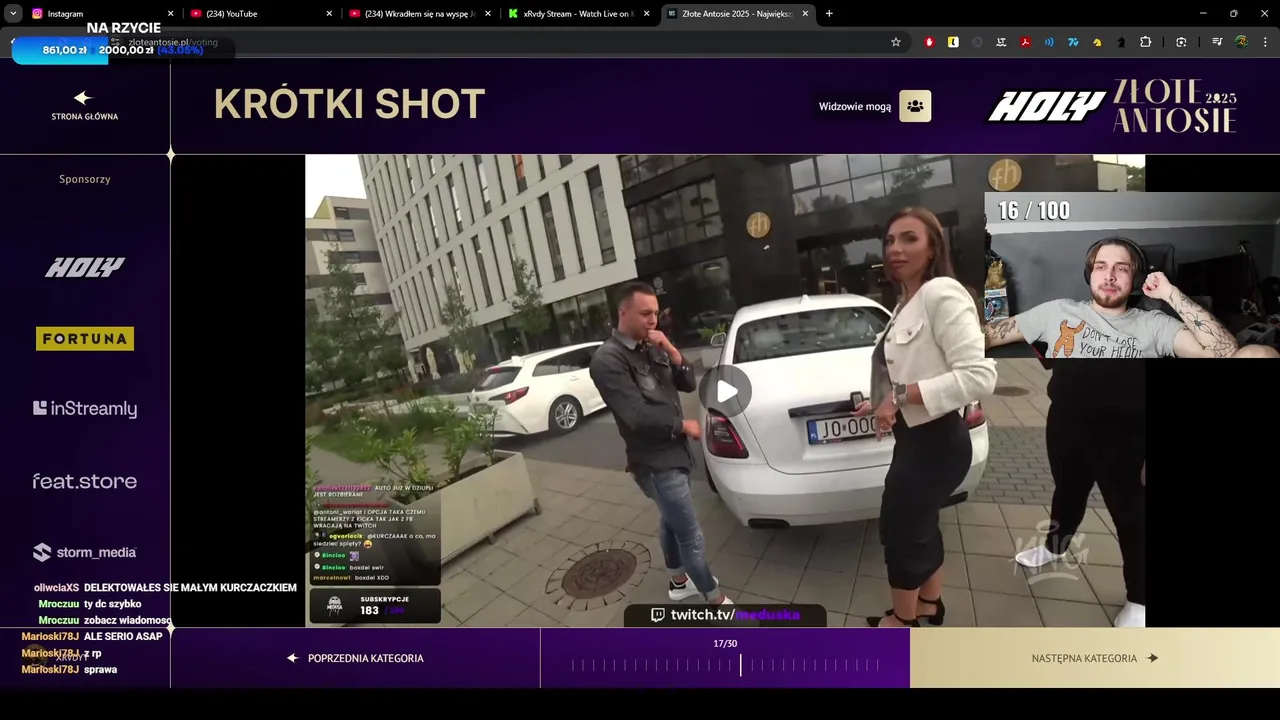
Task: Open the yellow L extension icon
Action: click(953, 42)
